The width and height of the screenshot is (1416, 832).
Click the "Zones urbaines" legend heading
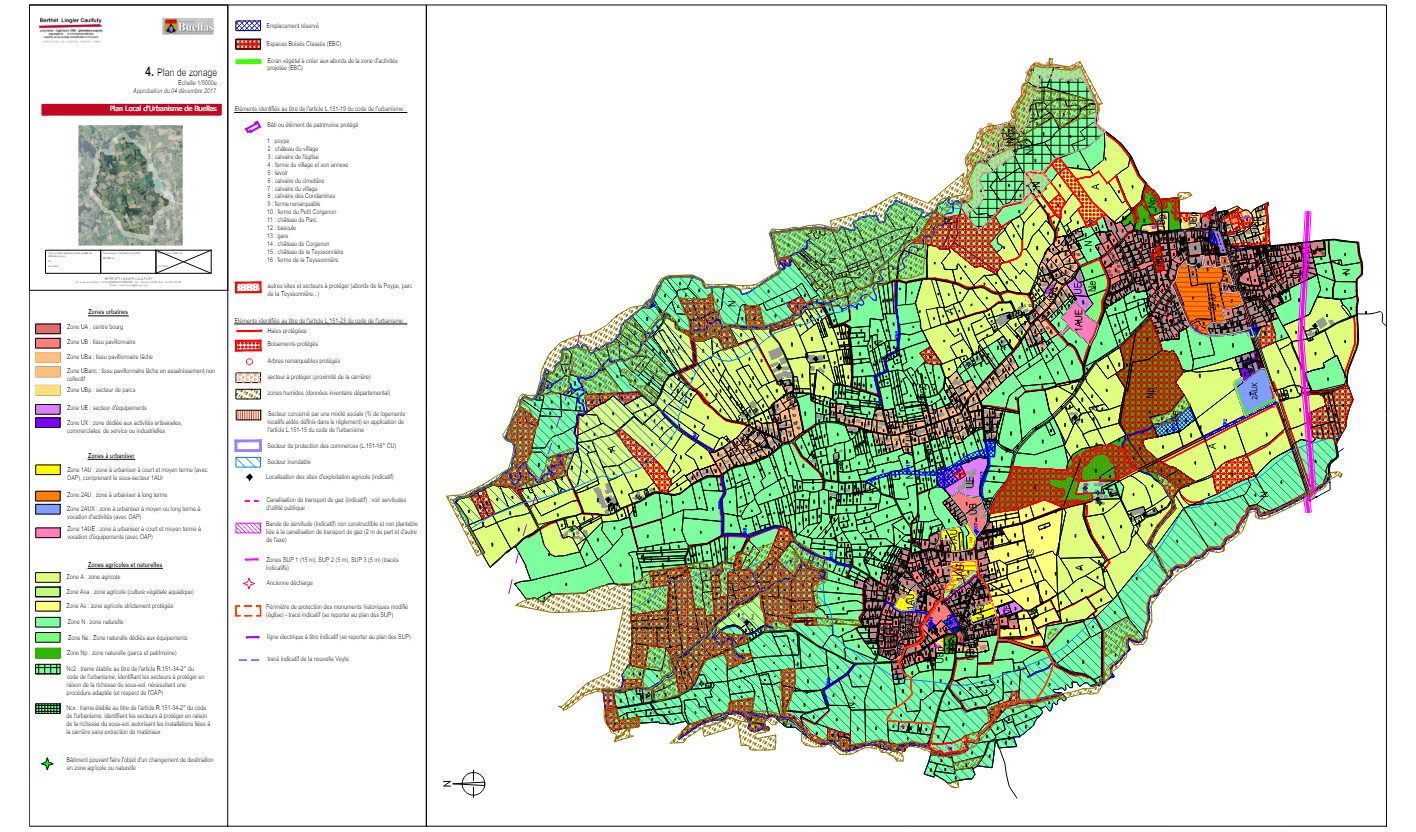[x=108, y=312]
